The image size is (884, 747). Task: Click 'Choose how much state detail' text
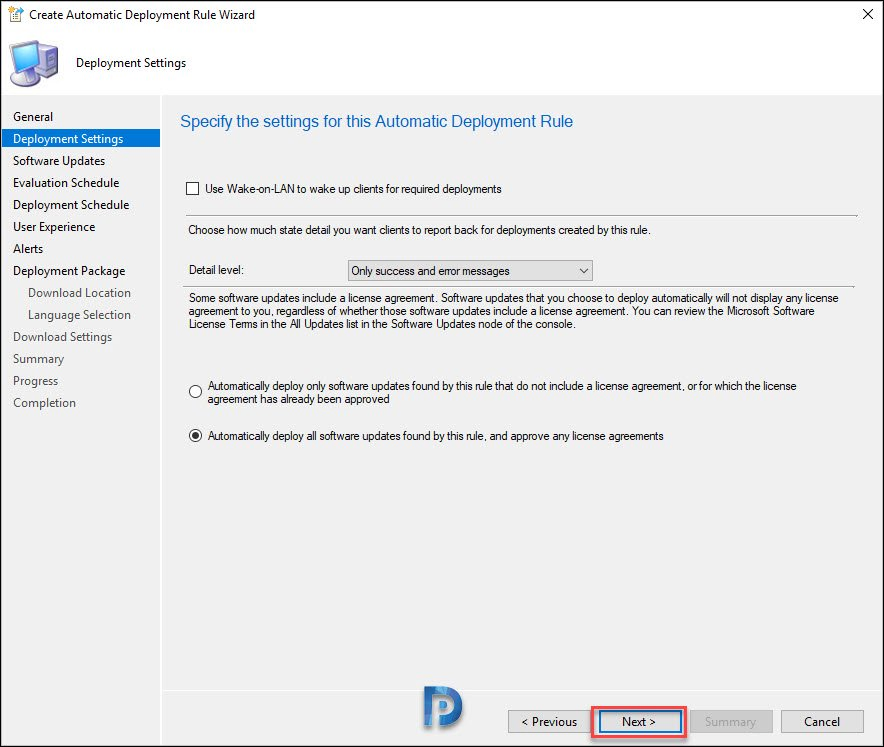pos(419,230)
